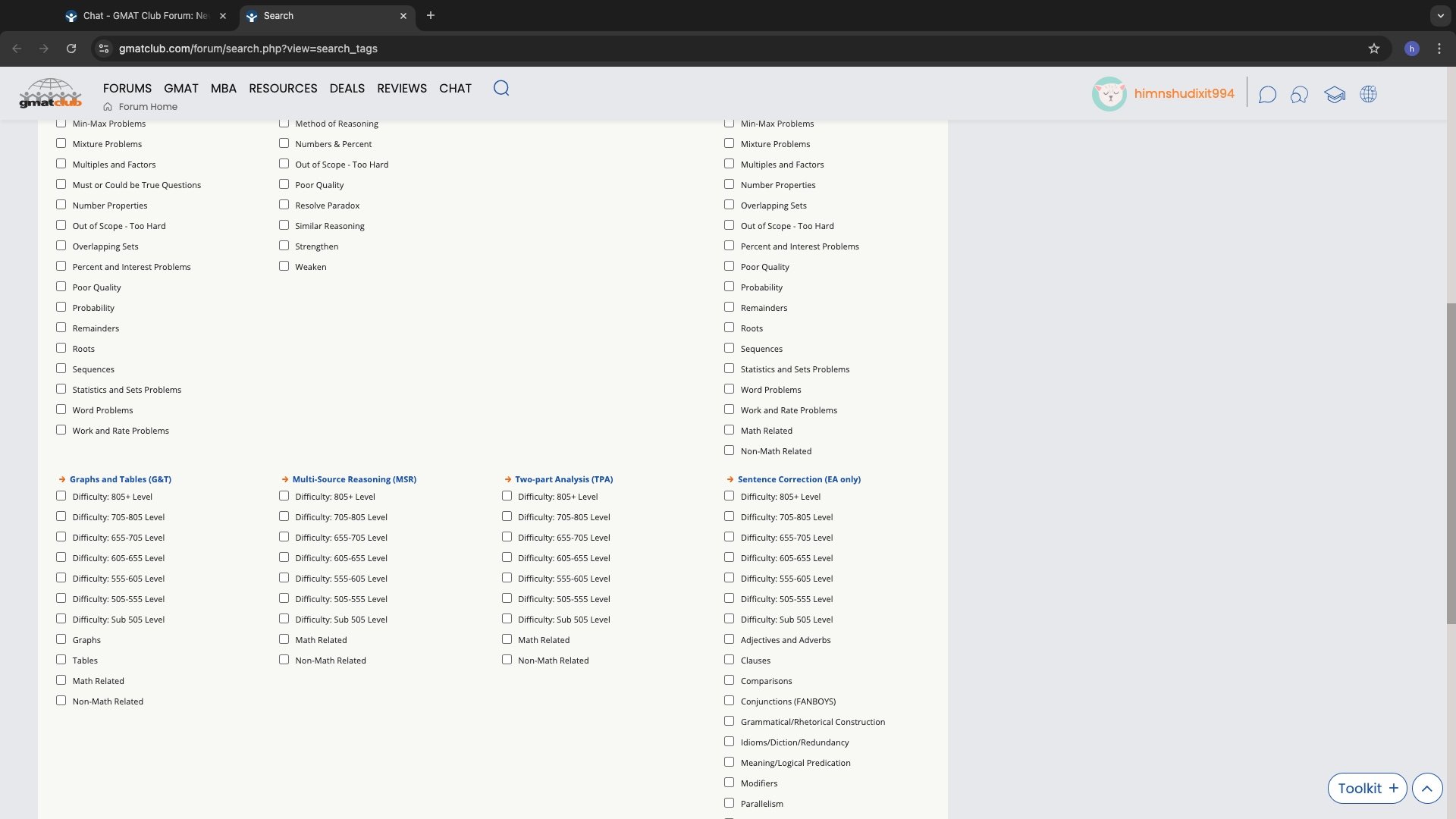Open Chrome tab search dropdown arrow

[x=1440, y=15]
